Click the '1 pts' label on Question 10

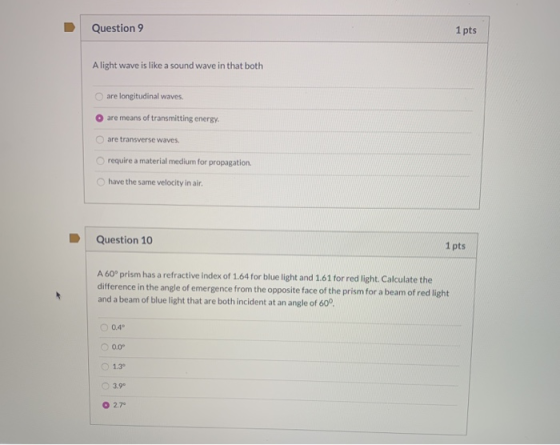pos(455,246)
